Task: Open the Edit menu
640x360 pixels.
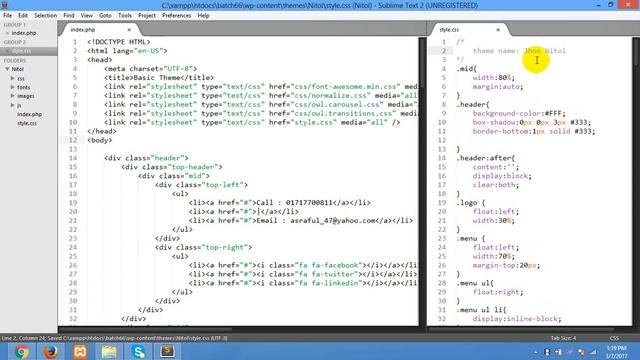Action: (23, 16)
